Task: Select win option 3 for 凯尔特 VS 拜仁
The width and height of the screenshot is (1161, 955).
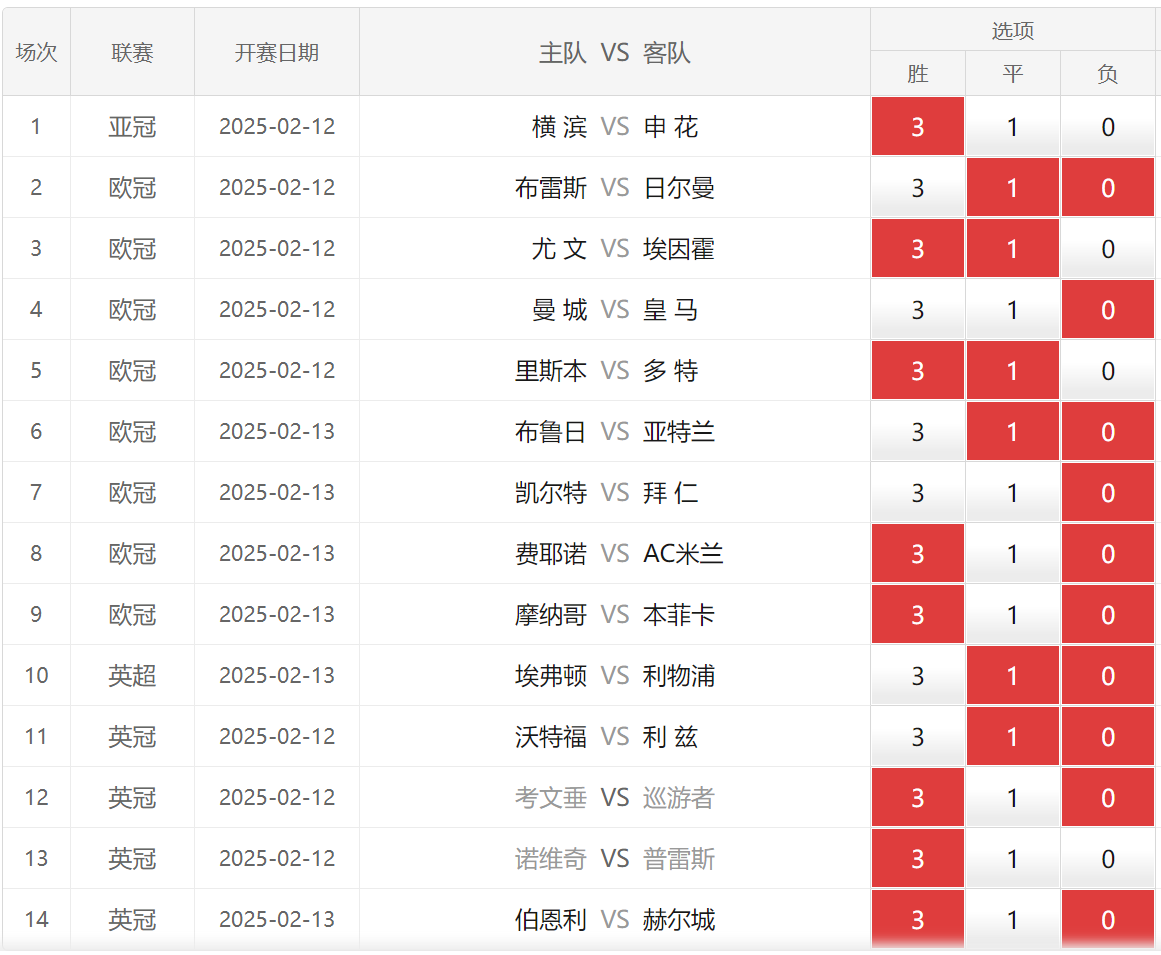Action: coord(917,492)
